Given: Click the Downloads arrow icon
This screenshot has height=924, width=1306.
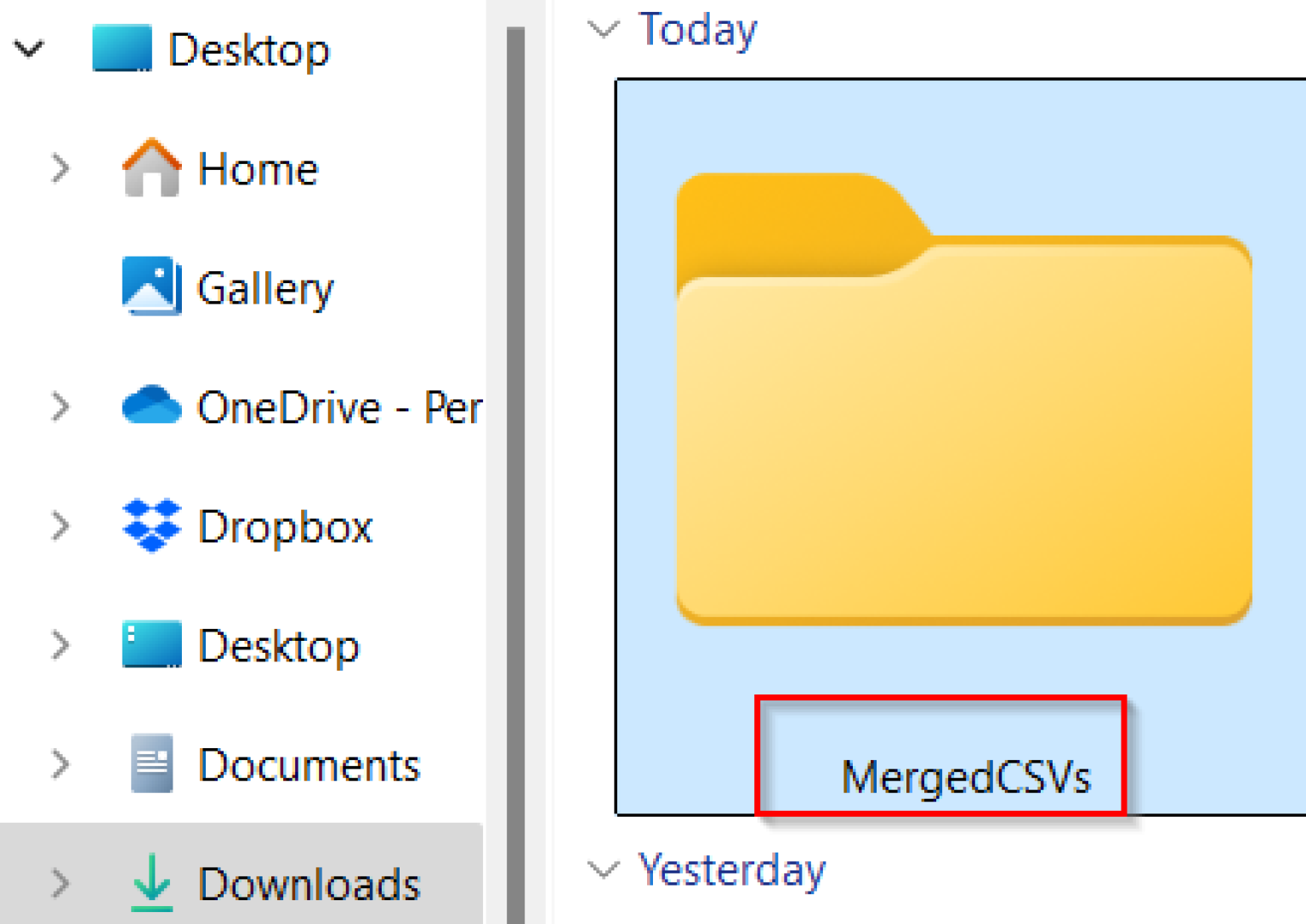Looking at the screenshot, I should coord(151,884).
